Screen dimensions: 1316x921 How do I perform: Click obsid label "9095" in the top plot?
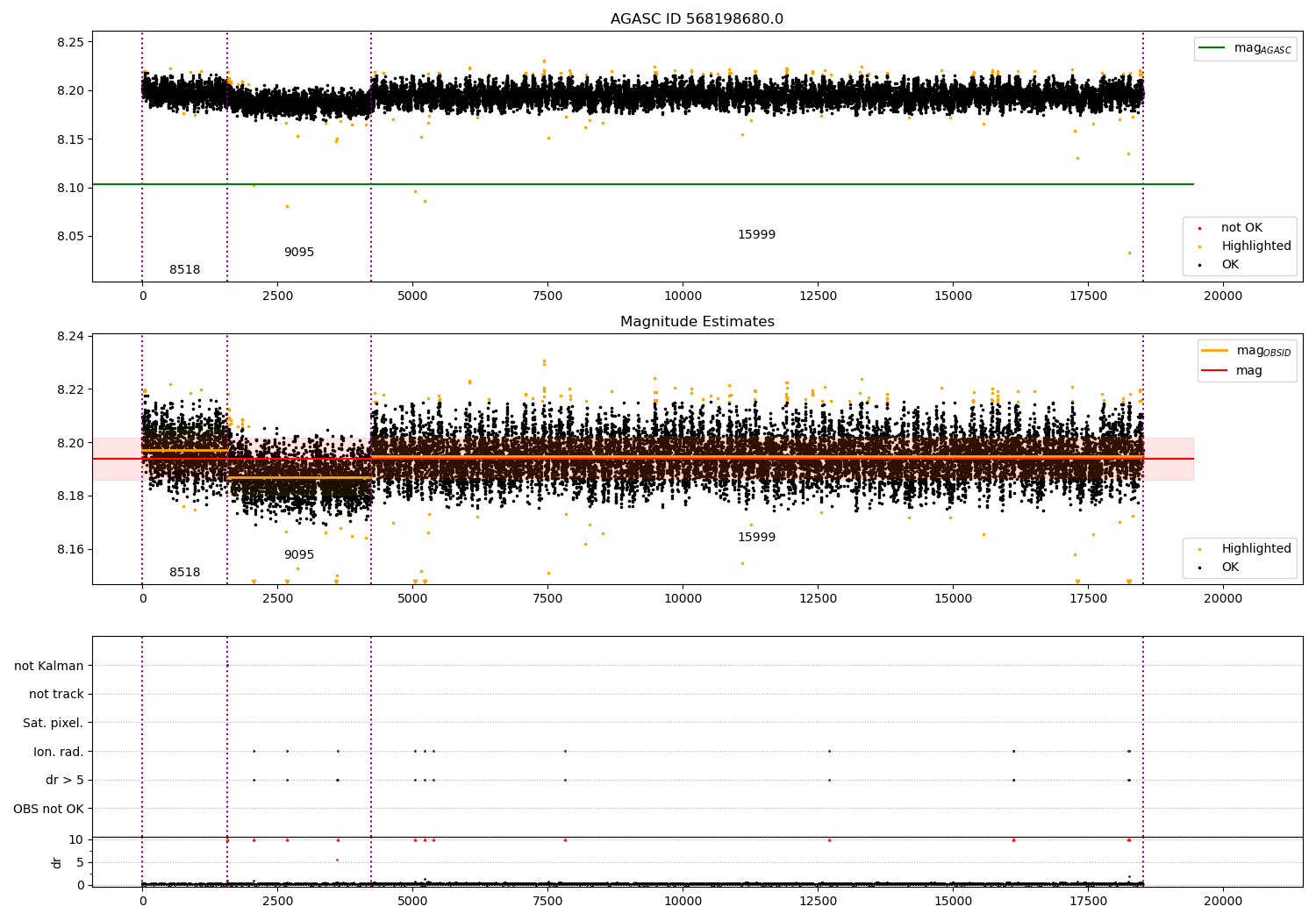(x=298, y=253)
